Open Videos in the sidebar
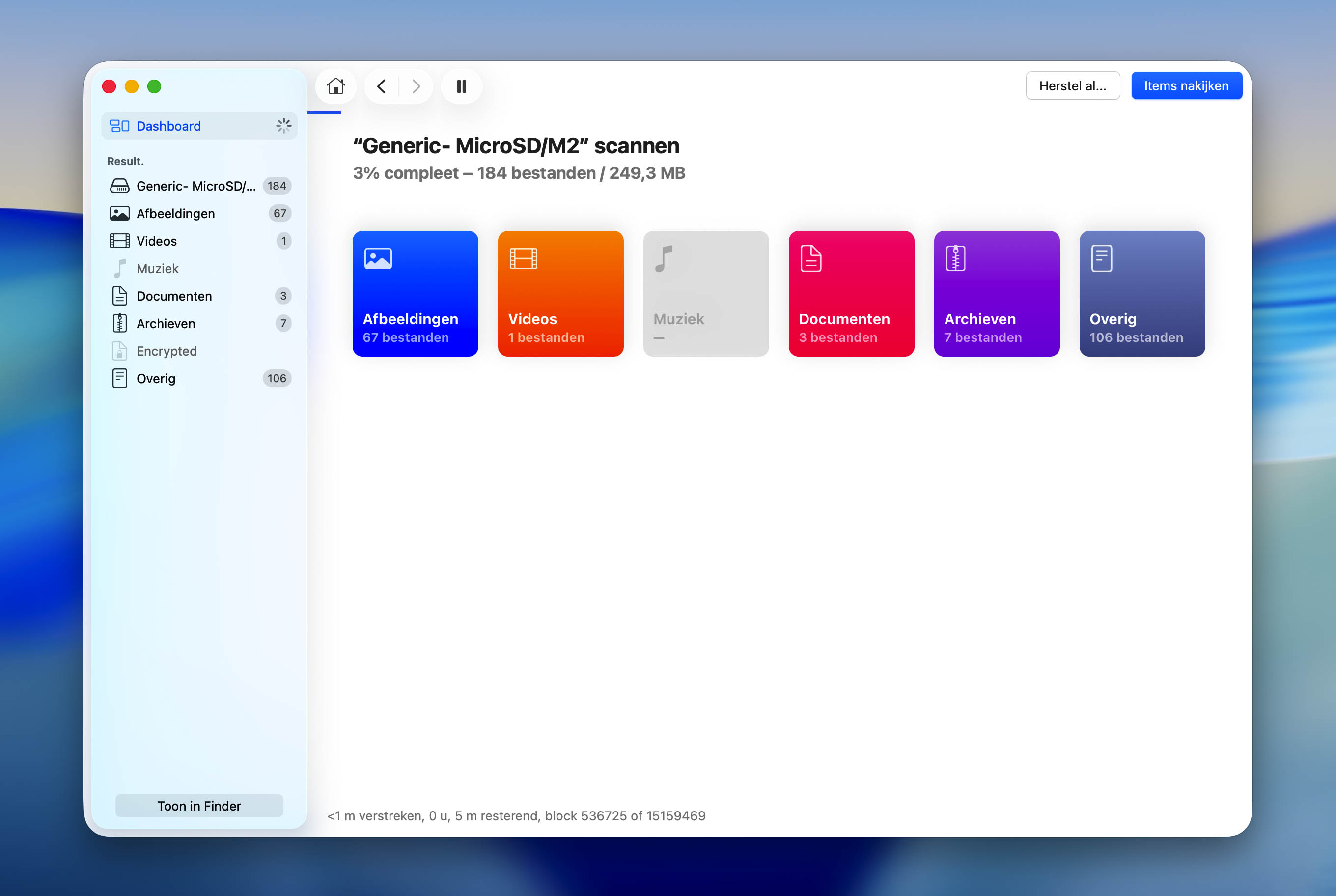This screenshot has height=896, width=1336. [199, 241]
